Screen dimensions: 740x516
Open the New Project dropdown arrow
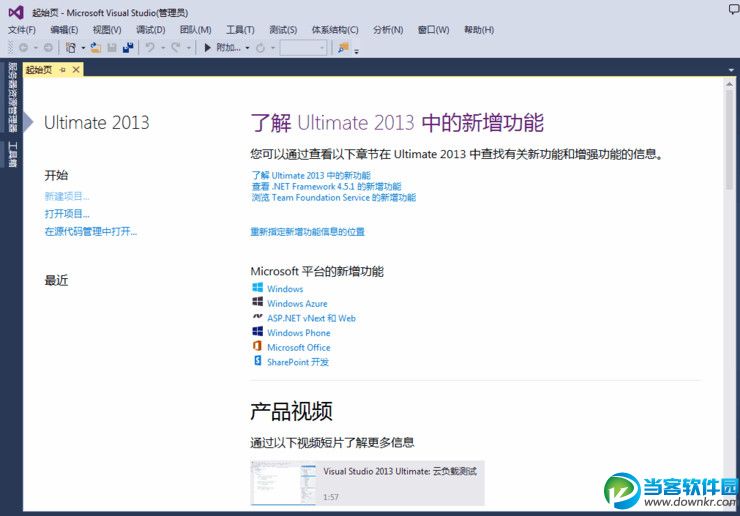pyautogui.click(x=83, y=48)
